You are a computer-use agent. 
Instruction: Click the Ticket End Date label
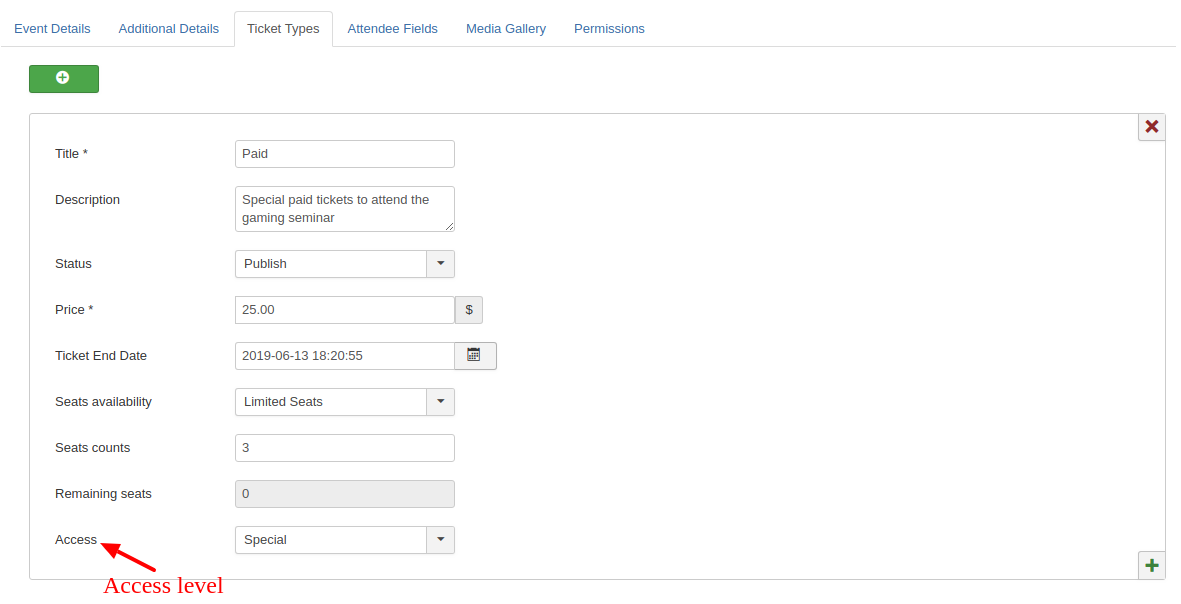[101, 355]
